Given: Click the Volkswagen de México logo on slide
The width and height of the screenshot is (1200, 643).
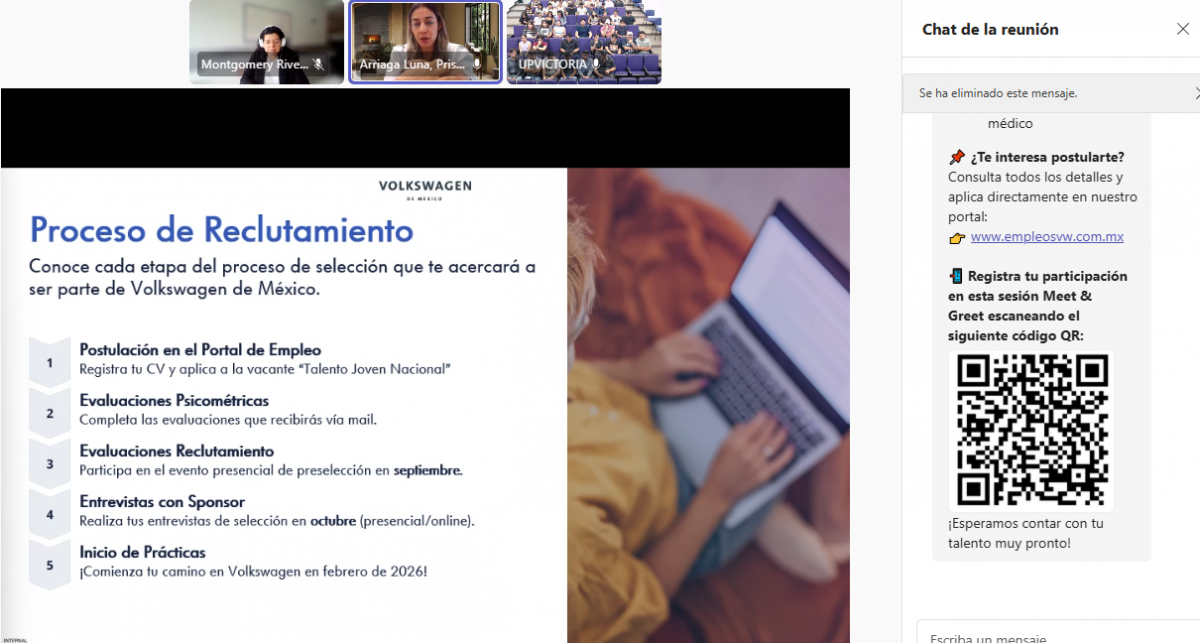Looking at the screenshot, I should pyautogui.click(x=425, y=190).
